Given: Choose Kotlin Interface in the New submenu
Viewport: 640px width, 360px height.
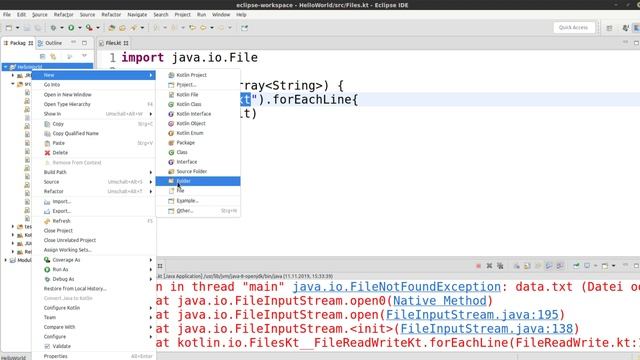Looking at the screenshot, I should [198, 114].
